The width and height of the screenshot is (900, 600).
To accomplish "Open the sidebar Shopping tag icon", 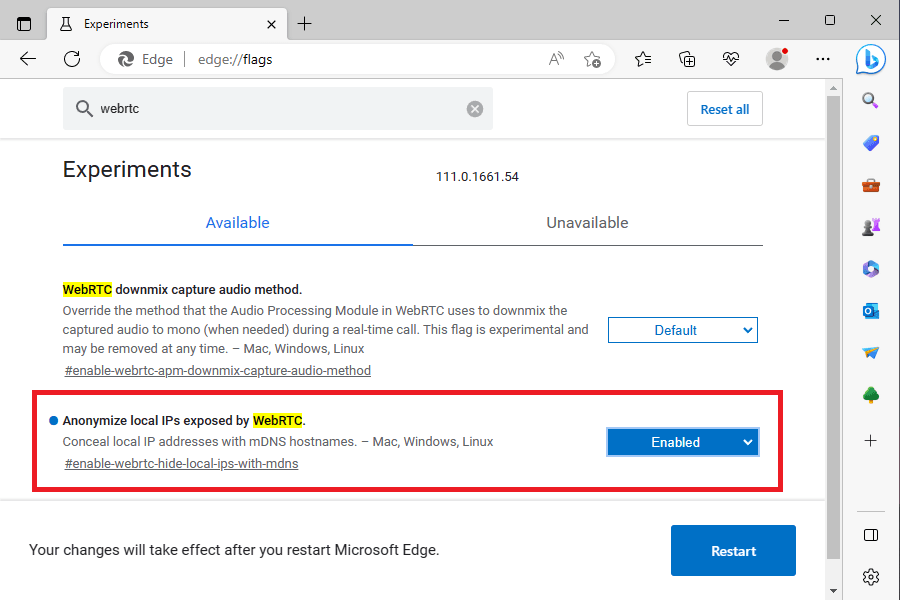I will (871, 143).
